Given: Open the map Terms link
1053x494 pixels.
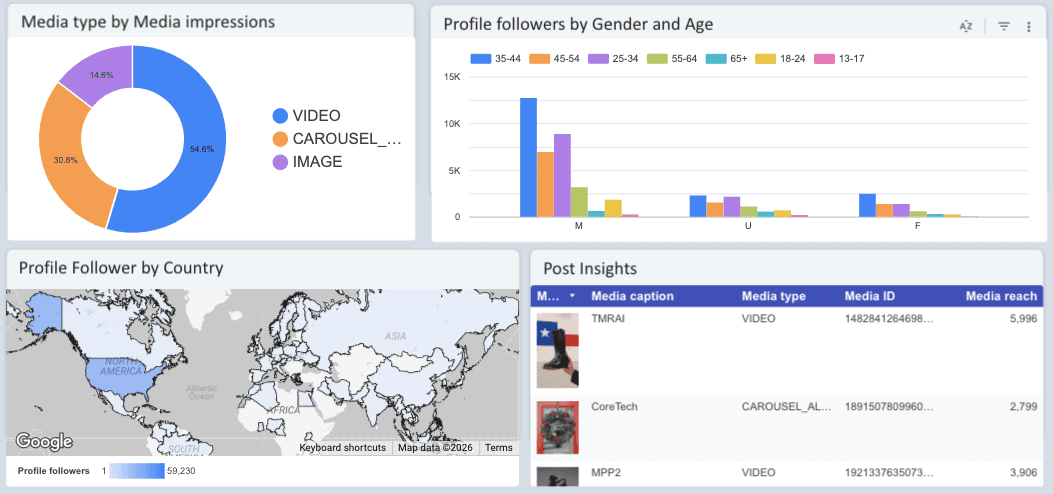Looking at the screenshot, I should (498, 448).
